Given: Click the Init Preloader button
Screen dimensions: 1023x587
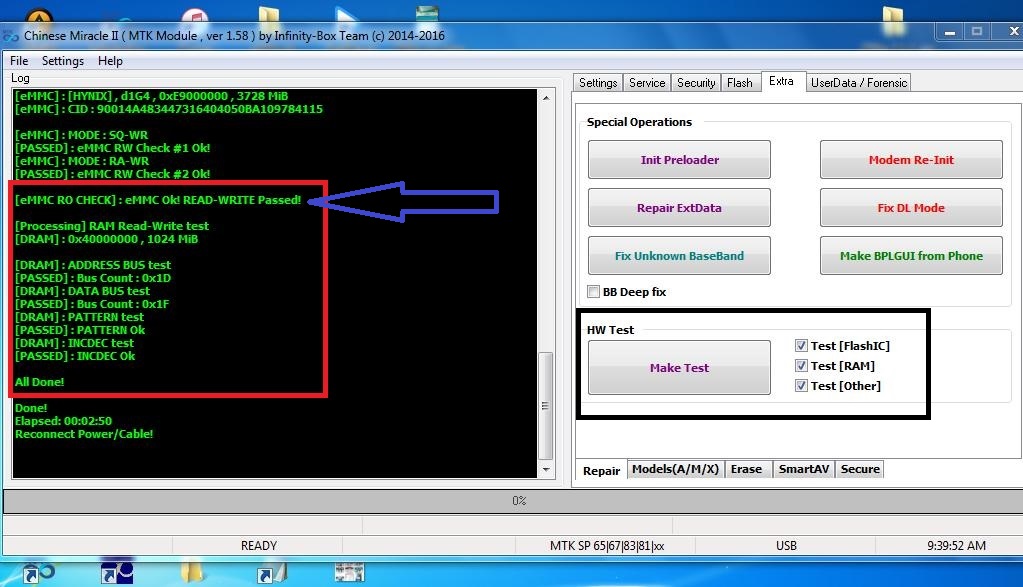Looking at the screenshot, I should (679, 160).
